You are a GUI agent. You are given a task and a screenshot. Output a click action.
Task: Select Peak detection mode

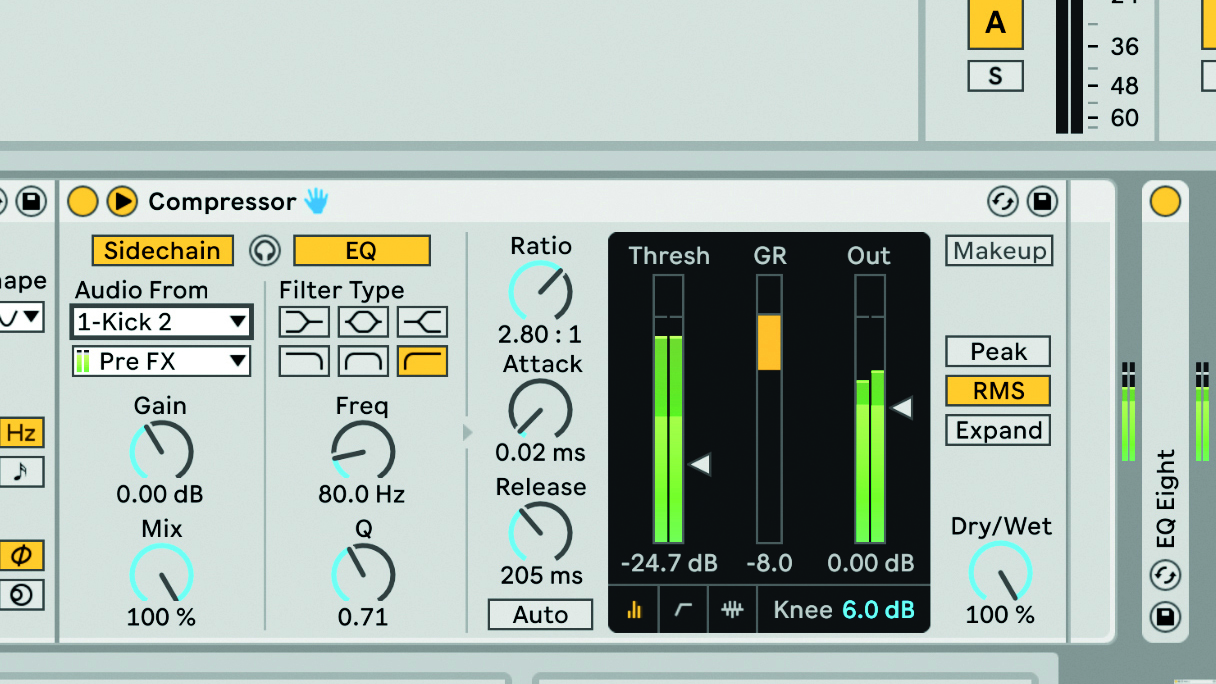999,352
